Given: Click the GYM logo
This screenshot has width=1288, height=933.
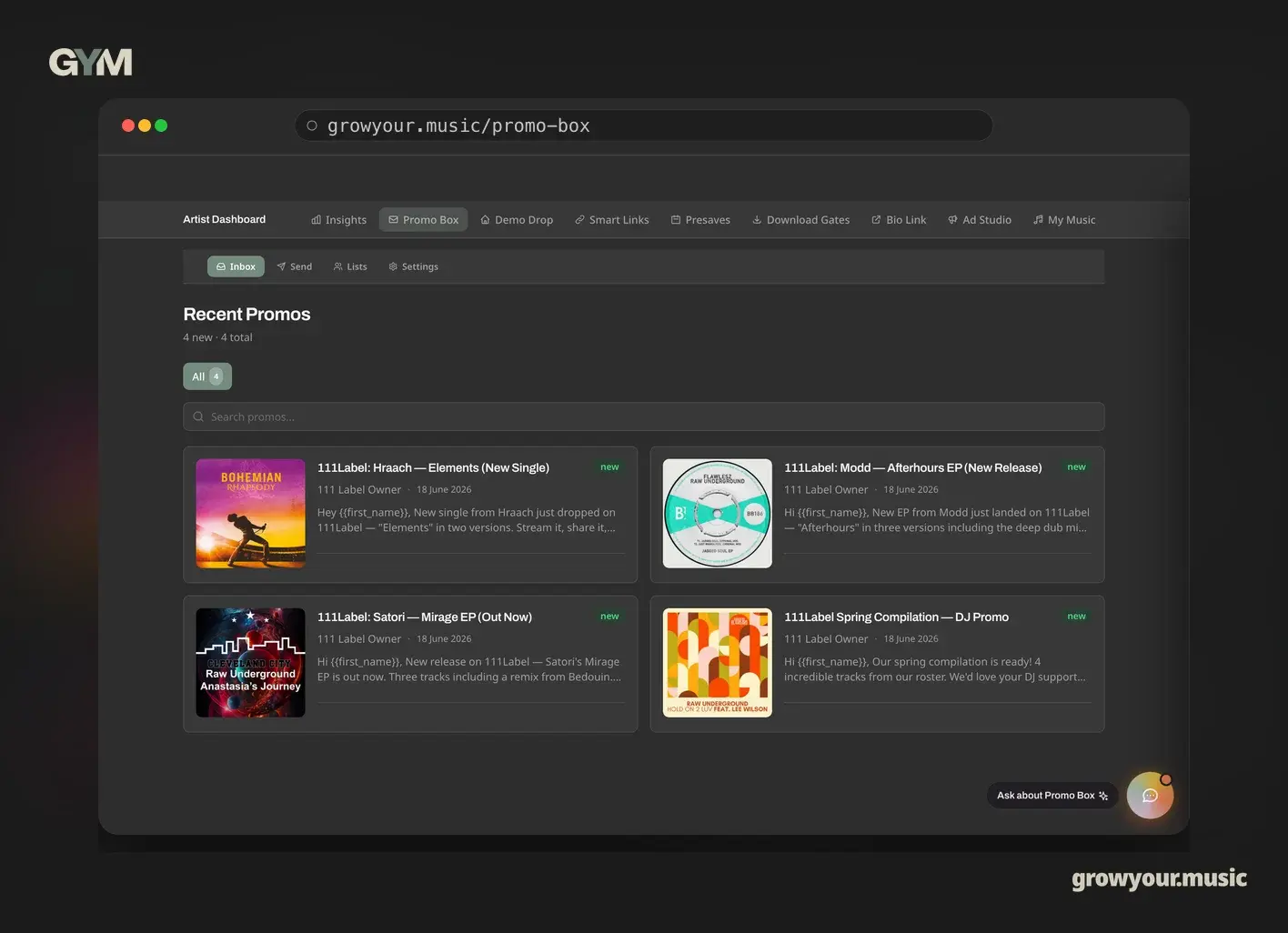Looking at the screenshot, I should (x=90, y=63).
